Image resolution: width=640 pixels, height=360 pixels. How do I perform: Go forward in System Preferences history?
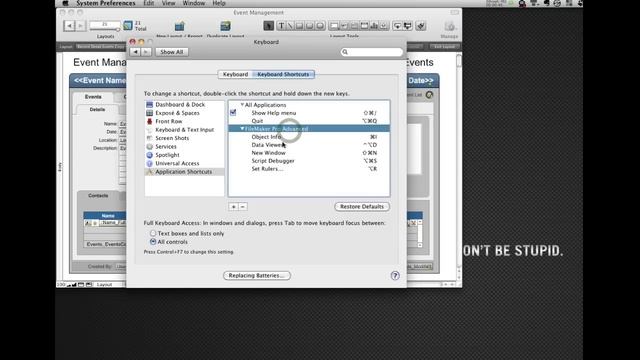point(146,52)
